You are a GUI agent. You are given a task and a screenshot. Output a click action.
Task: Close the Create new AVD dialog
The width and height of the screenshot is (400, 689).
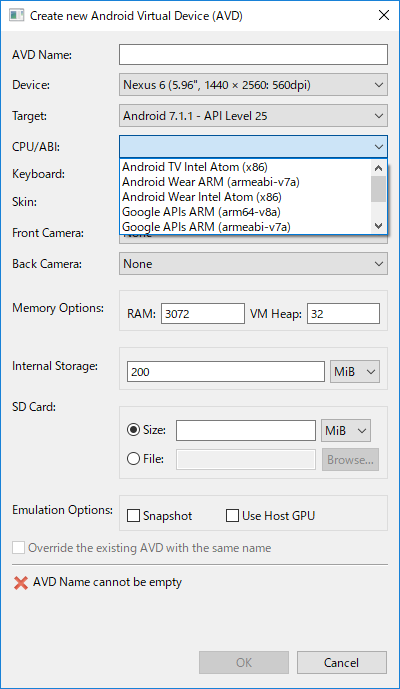tap(384, 15)
